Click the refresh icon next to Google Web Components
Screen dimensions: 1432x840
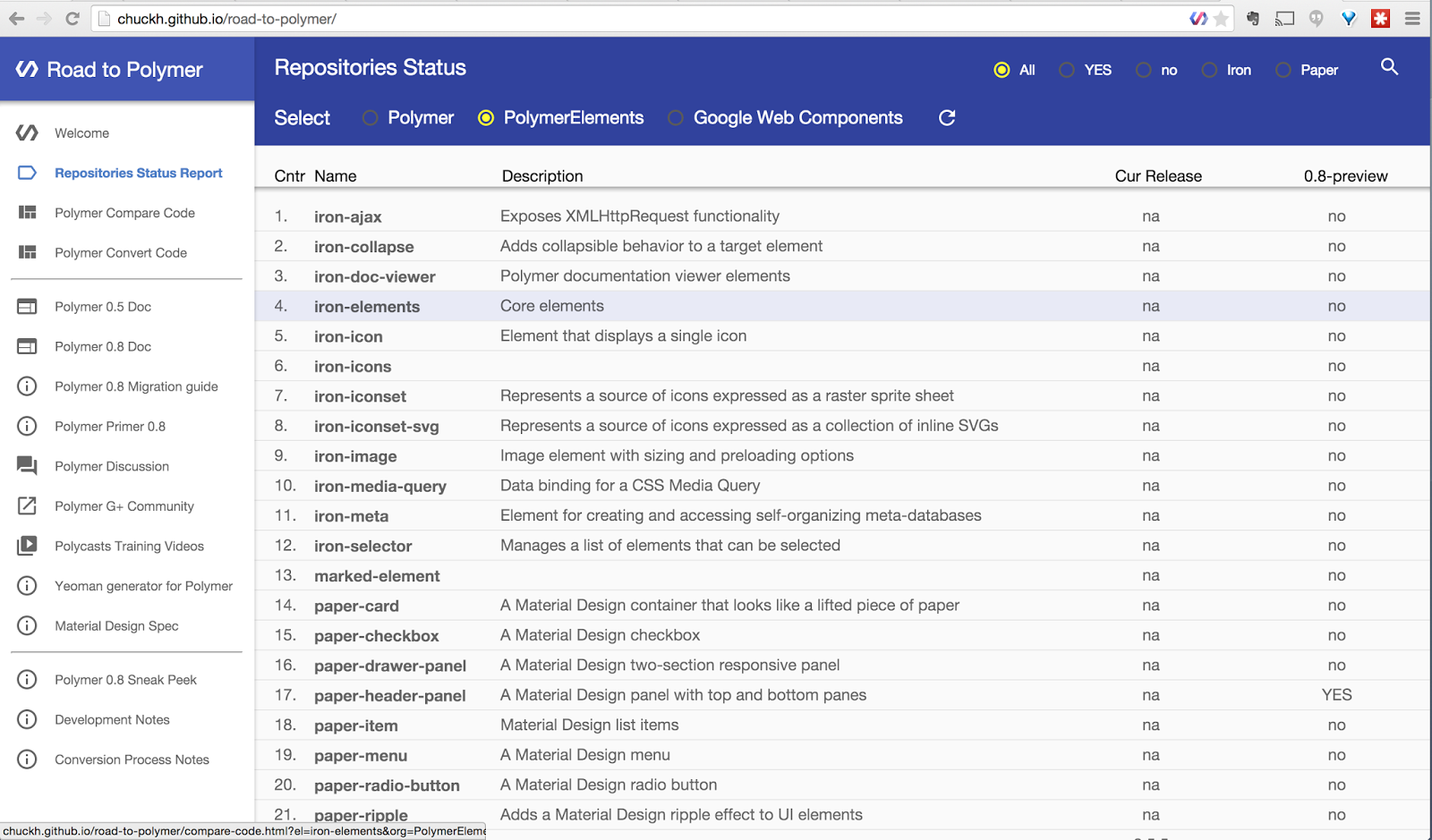(x=947, y=118)
